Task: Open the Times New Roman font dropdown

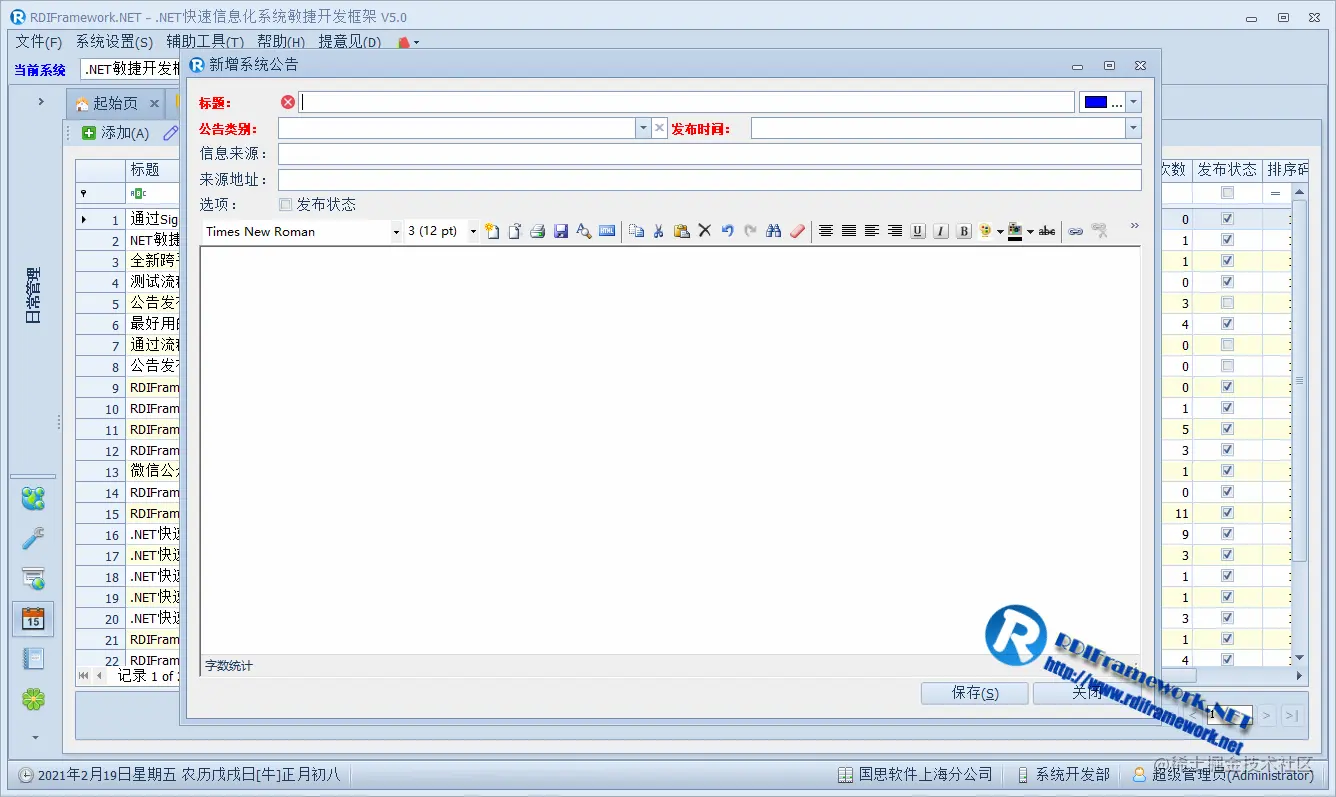Action: coord(396,231)
